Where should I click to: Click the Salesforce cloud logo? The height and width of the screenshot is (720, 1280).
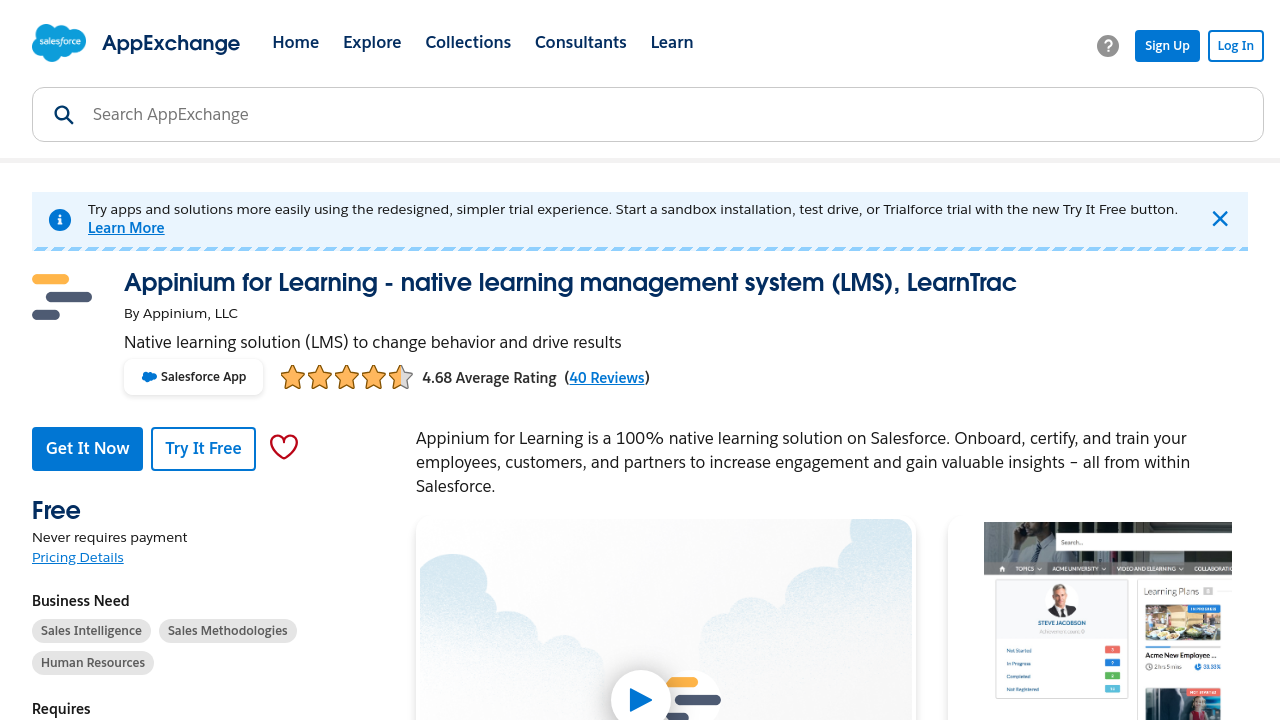pyautogui.click(x=59, y=43)
